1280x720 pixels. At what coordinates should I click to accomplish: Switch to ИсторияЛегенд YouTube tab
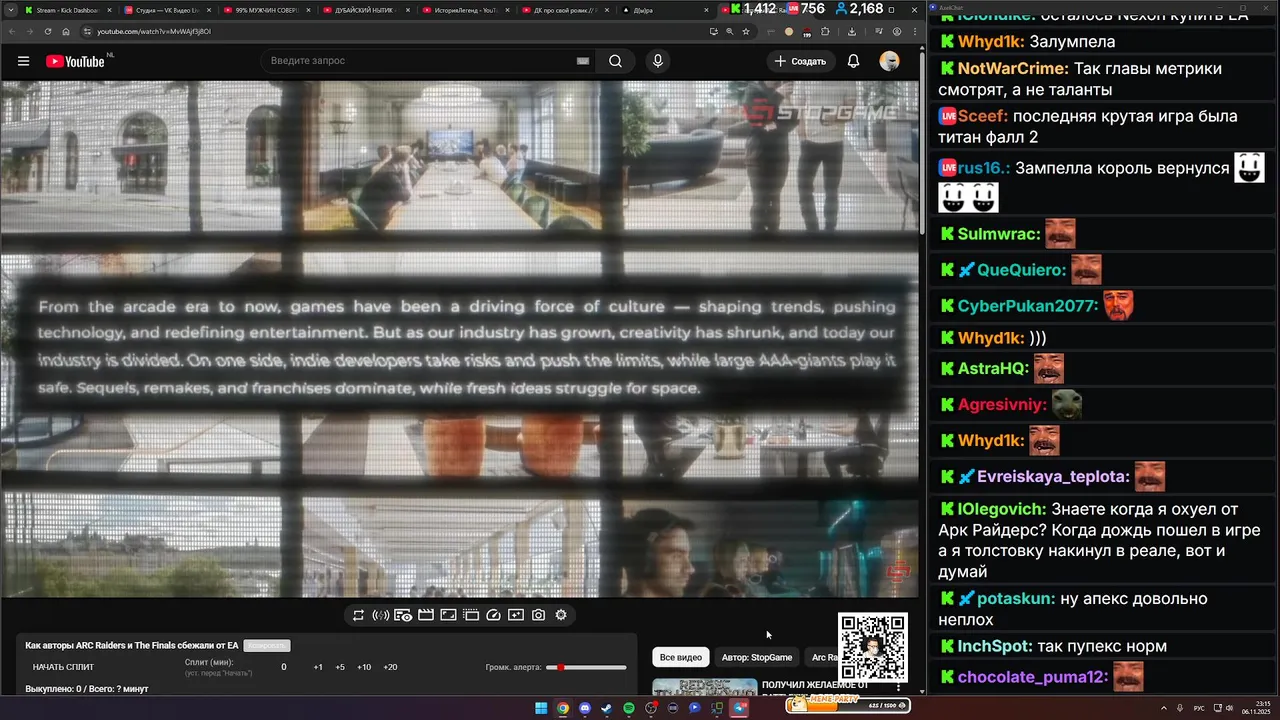pyautogui.click(x=465, y=10)
